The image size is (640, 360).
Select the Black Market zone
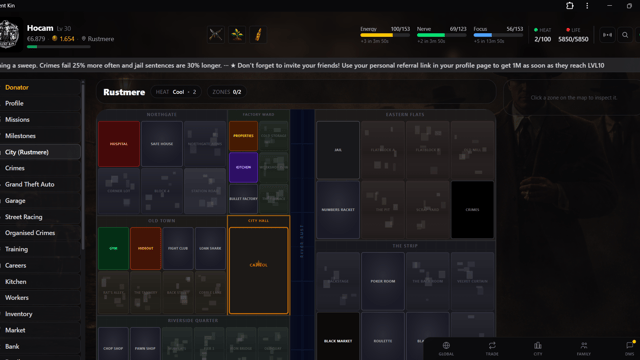(338, 337)
